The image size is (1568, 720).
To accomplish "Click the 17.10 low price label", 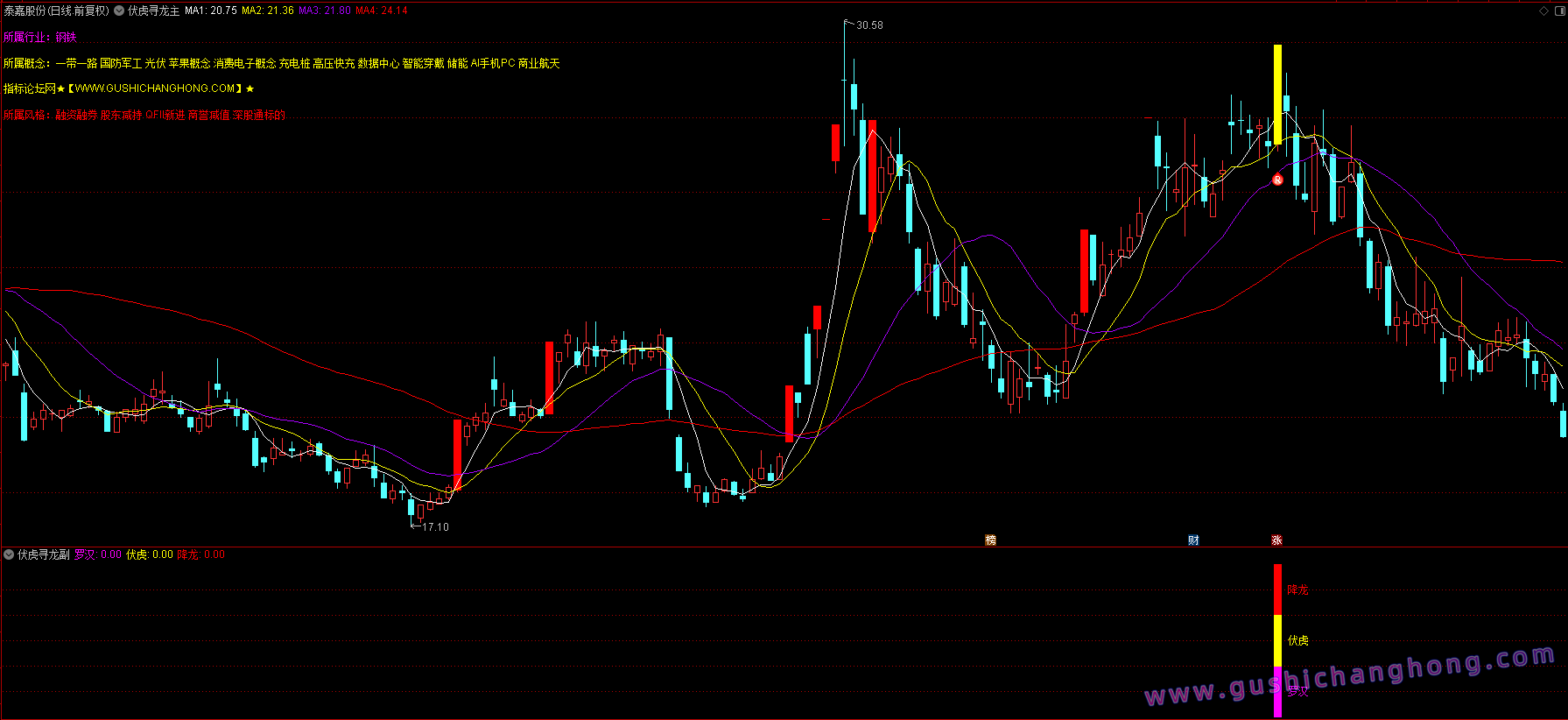I will click(x=435, y=526).
